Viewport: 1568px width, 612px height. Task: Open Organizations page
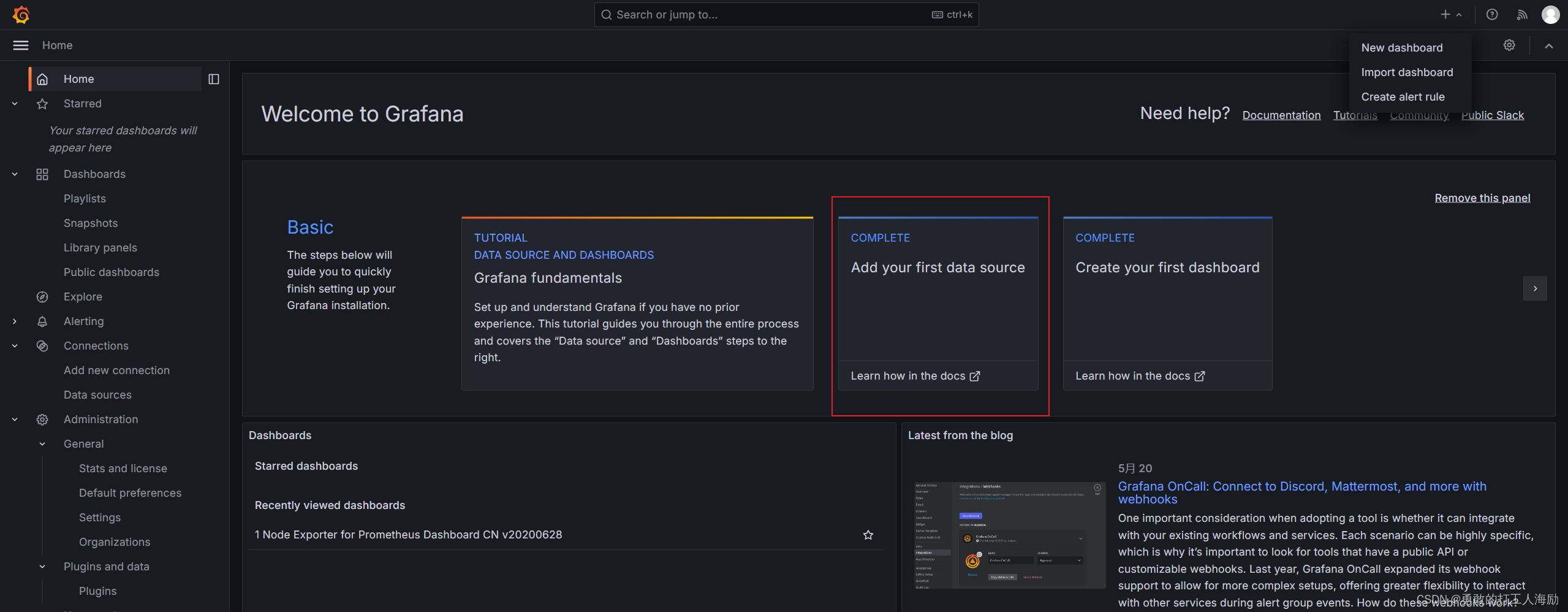(x=115, y=542)
